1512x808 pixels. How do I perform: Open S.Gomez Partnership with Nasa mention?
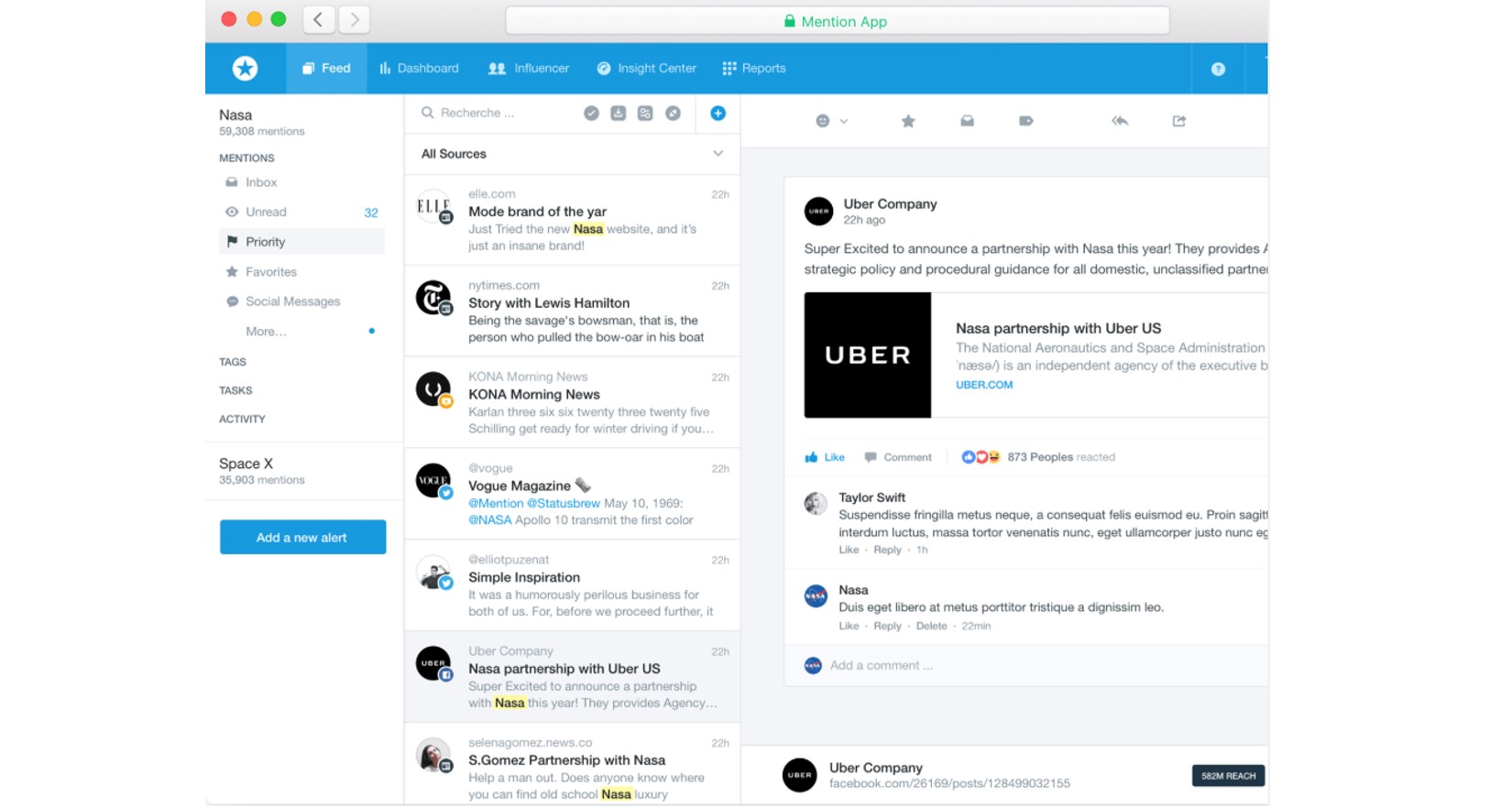(572, 765)
